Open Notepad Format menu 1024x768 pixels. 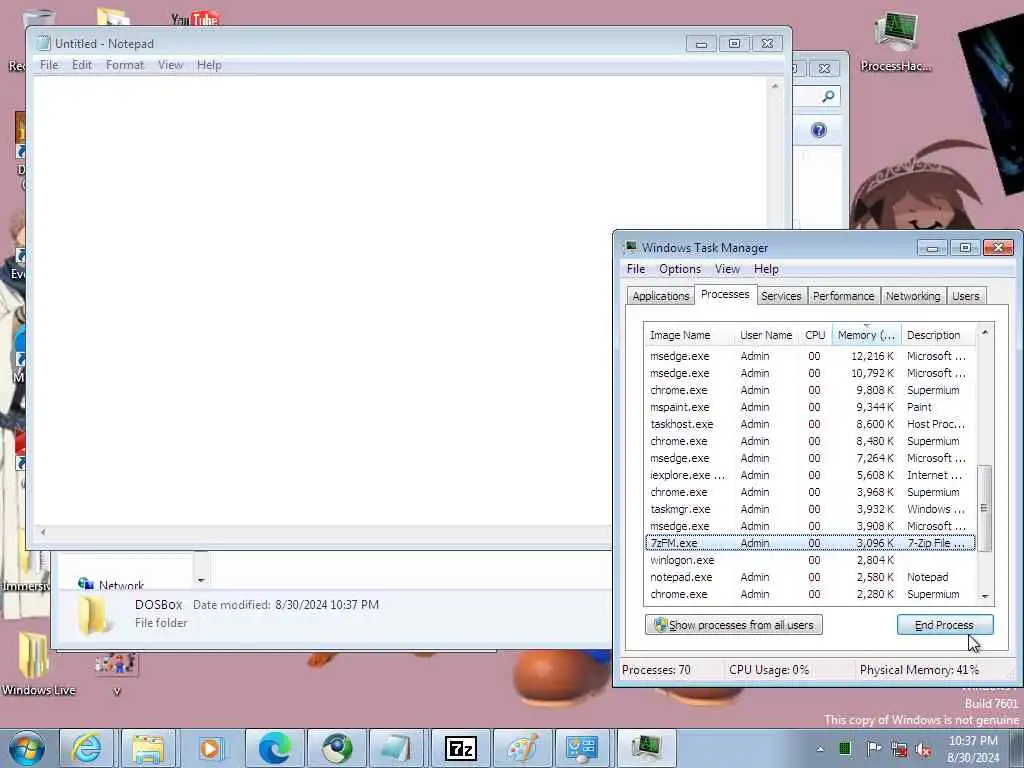tap(125, 65)
